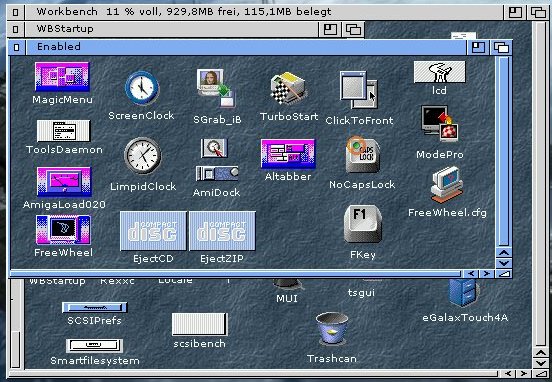Image resolution: width=552 pixels, height=382 pixels.
Task: Select the ScreenClock icon
Action: click(142, 88)
